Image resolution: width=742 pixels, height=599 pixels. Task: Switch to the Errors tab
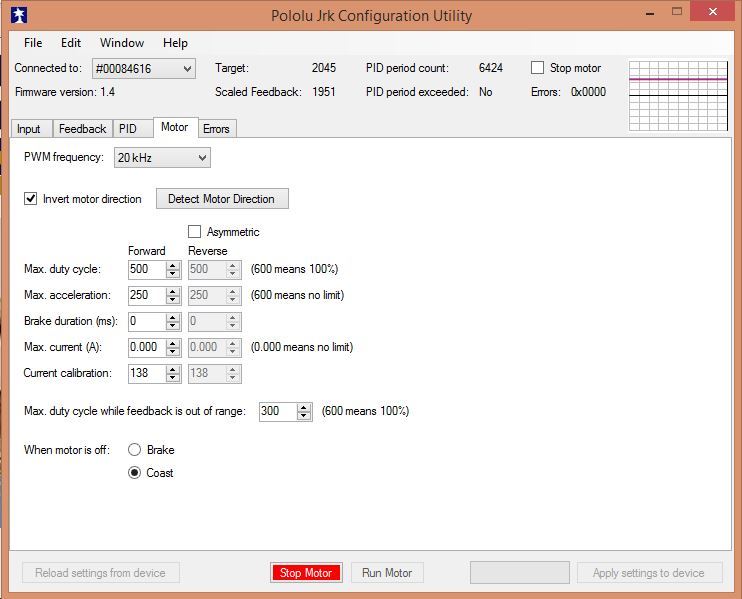pos(216,129)
